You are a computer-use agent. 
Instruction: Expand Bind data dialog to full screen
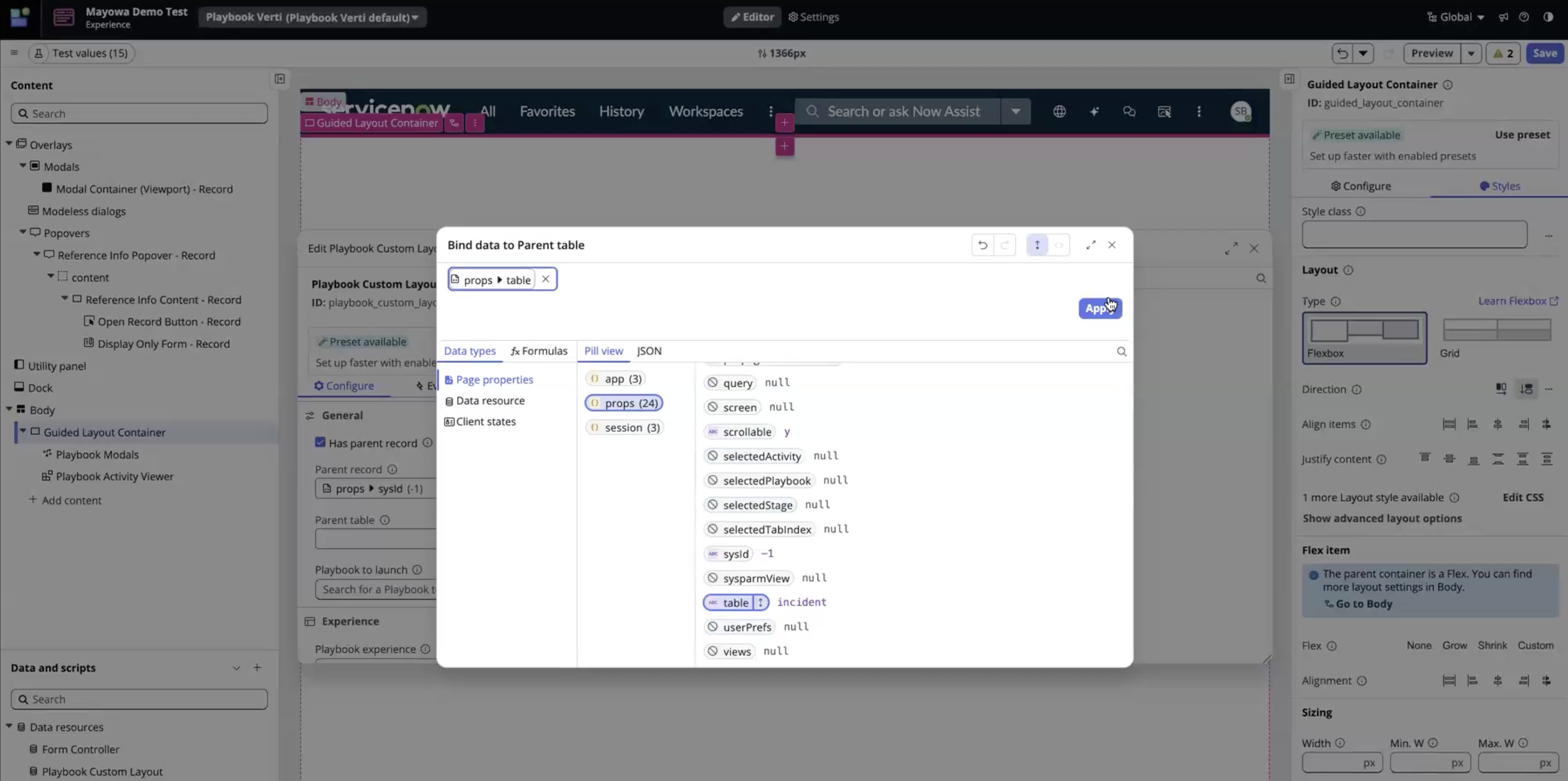pos(1090,245)
